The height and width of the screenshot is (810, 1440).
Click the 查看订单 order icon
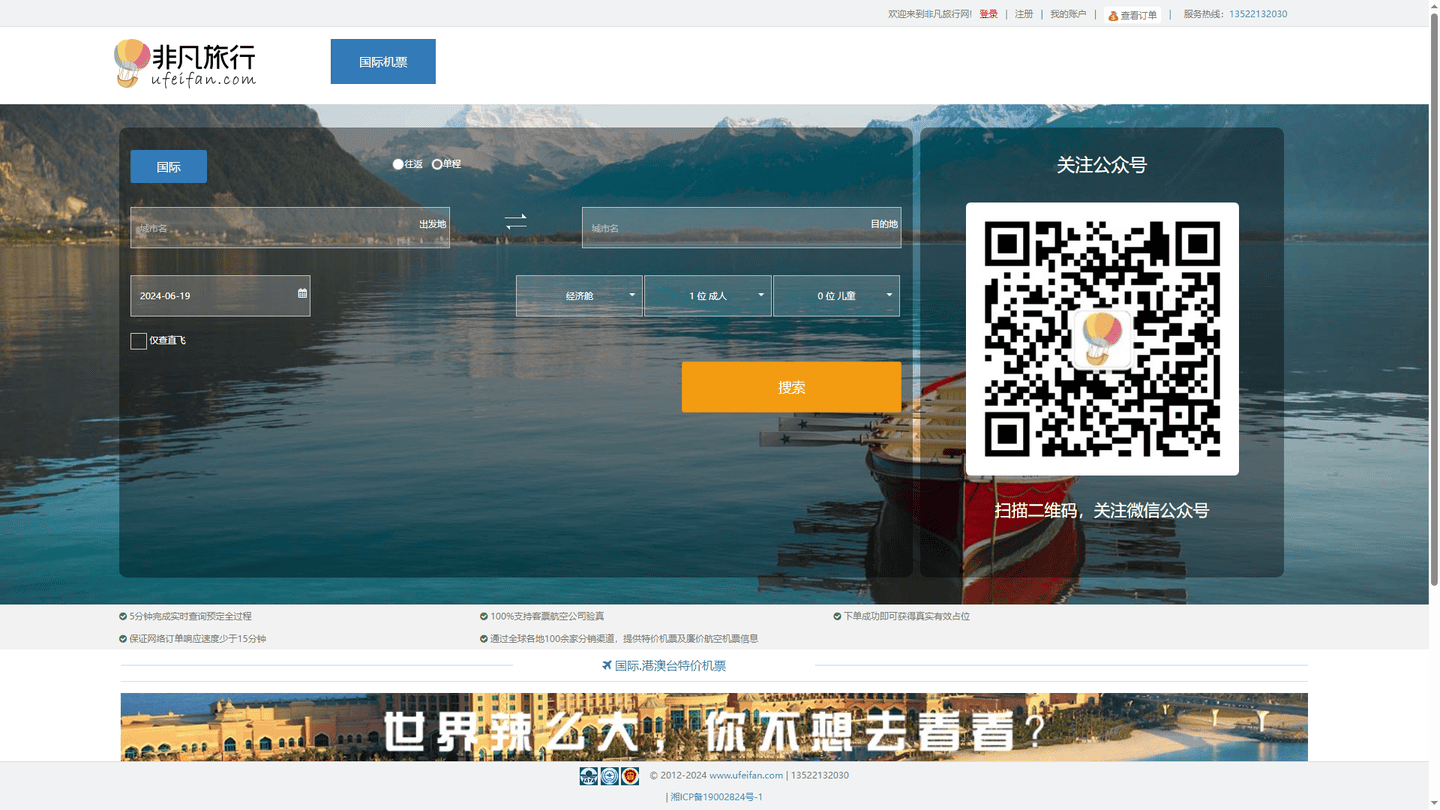pos(1113,15)
